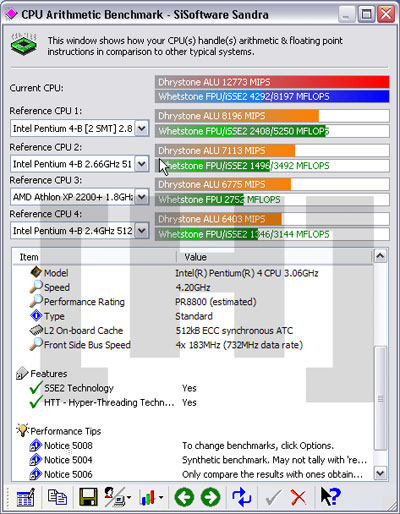
Task: Click the list scrollbar up arrow
Action: [x=380, y=256]
